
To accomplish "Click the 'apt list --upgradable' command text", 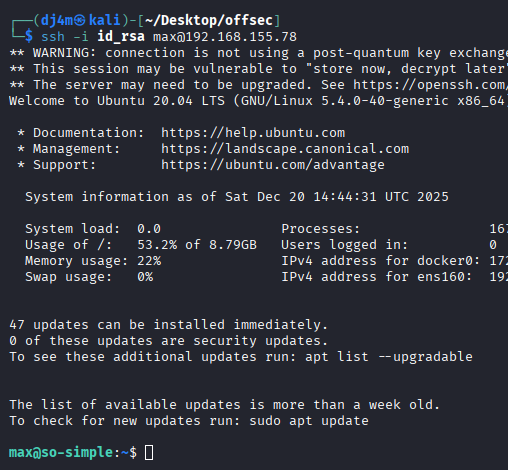I will [x=389, y=357].
